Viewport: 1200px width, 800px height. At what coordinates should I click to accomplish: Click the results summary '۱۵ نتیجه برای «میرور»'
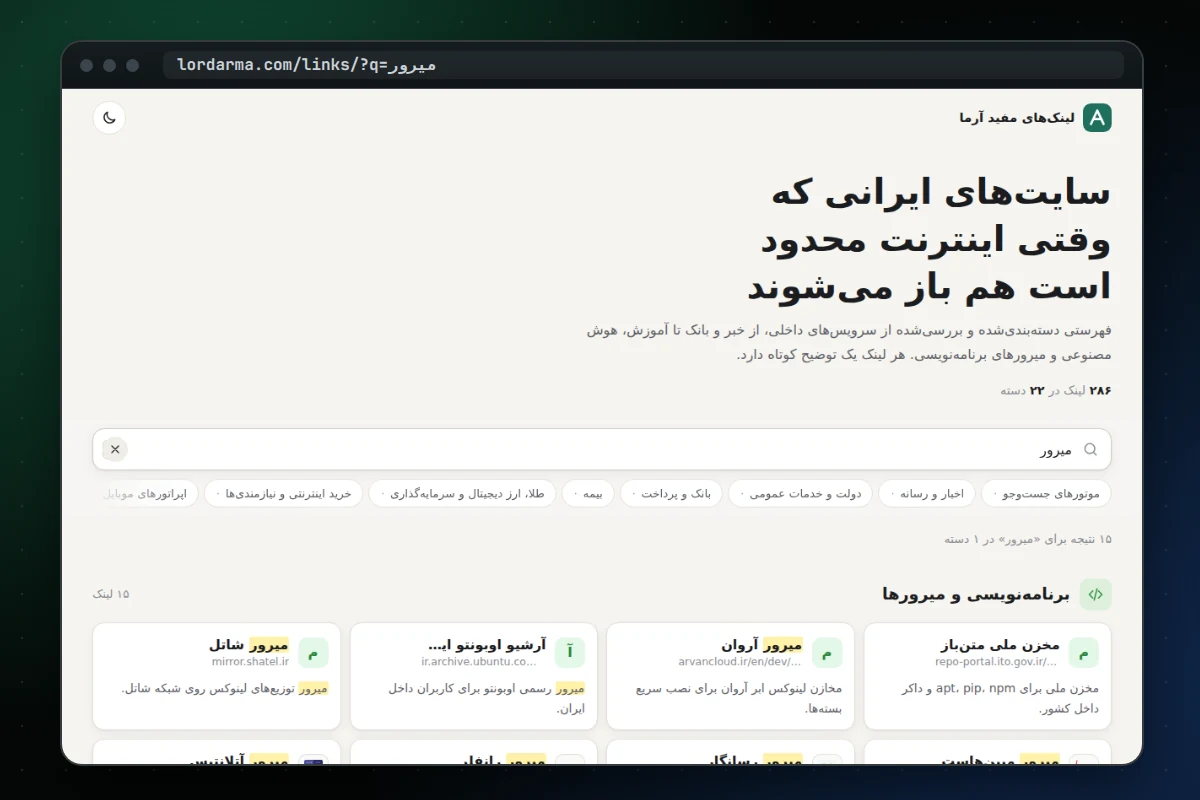tap(1028, 539)
